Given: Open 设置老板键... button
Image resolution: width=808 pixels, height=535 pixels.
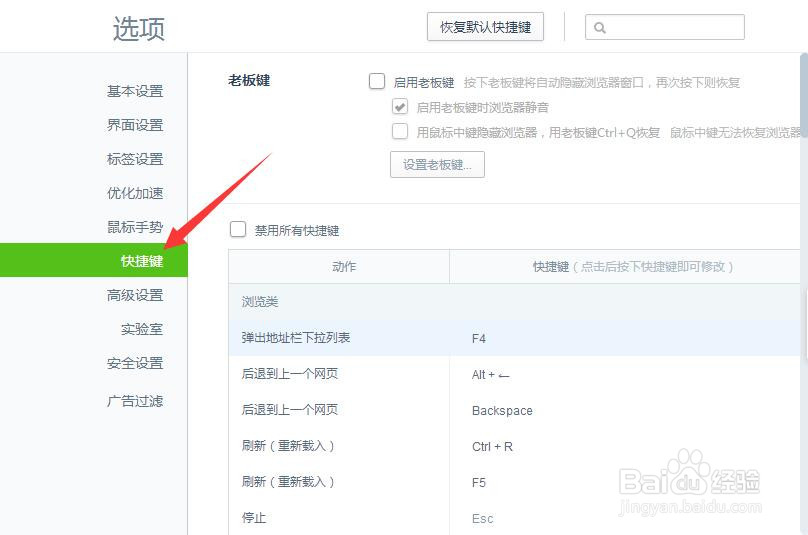Looking at the screenshot, I should click(437, 164).
